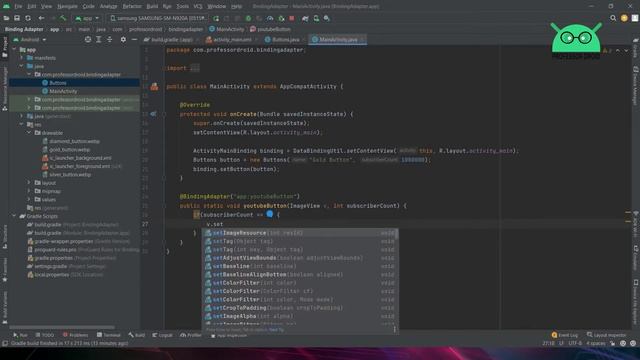The image size is (640, 360).
Task: Click the Sync/Reload toolbar icon
Action: [28, 18]
